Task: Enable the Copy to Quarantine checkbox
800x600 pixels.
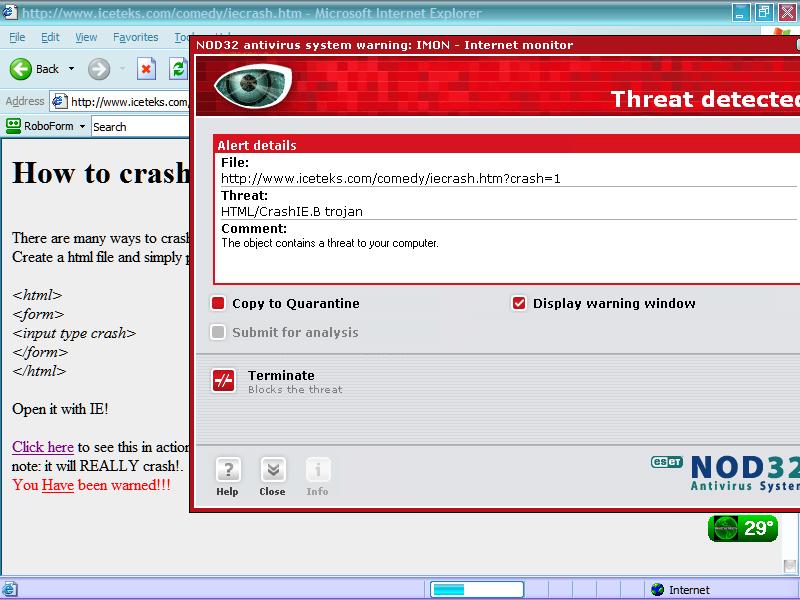Action: (218, 304)
